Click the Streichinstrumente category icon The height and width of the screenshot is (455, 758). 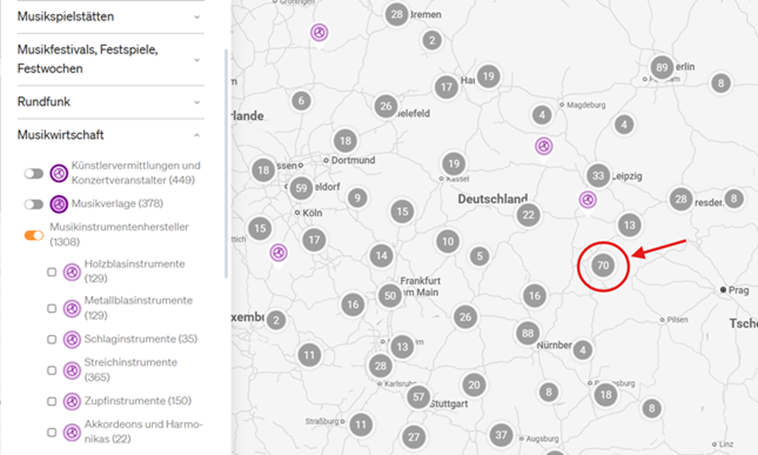[x=72, y=371]
